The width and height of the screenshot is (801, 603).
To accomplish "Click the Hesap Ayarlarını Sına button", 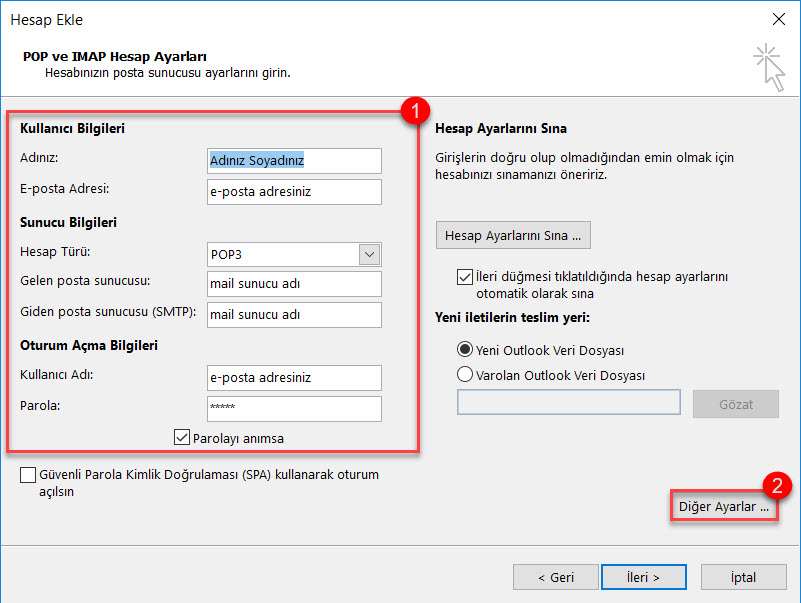I will click(x=513, y=235).
